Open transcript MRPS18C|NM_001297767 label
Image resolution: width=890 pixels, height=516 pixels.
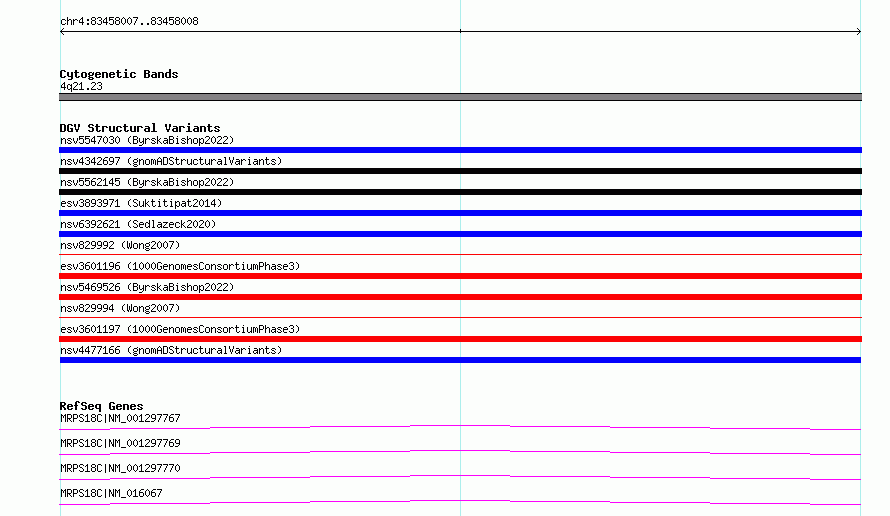[120, 418]
